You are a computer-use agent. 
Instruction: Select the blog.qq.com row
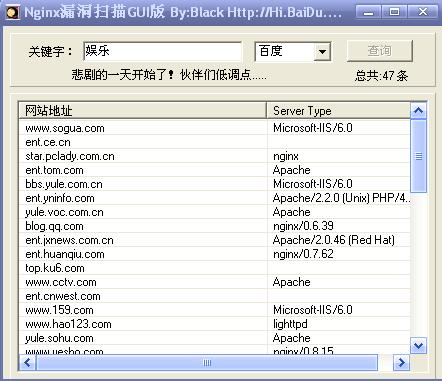point(215,226)
